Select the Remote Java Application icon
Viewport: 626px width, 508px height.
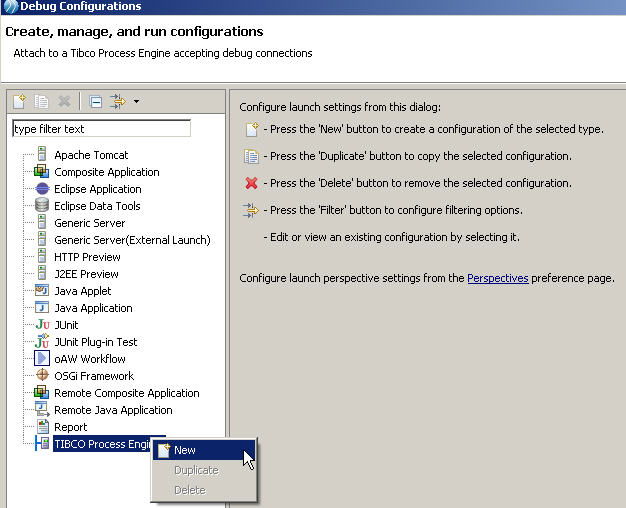[42, 409]
